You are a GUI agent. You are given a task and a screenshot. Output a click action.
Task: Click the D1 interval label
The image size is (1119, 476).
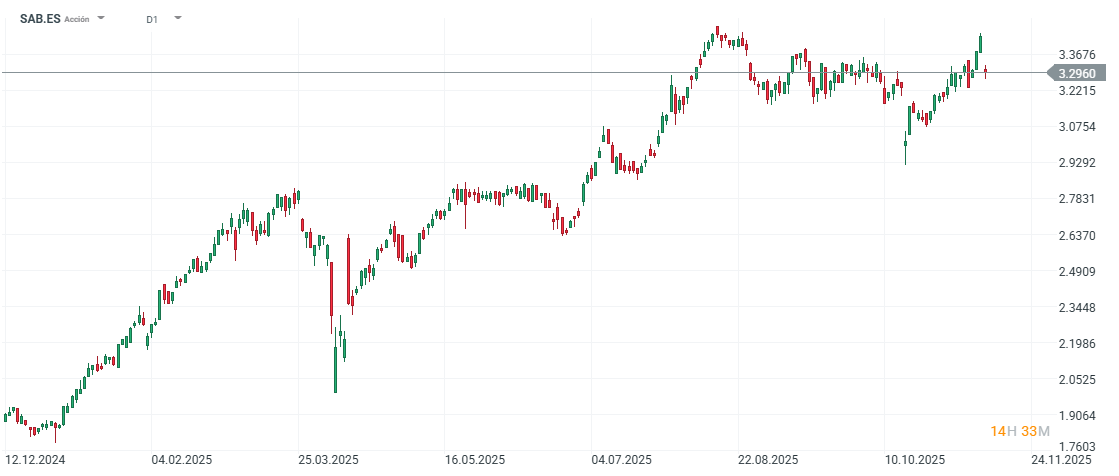click(x=152, y=19)
